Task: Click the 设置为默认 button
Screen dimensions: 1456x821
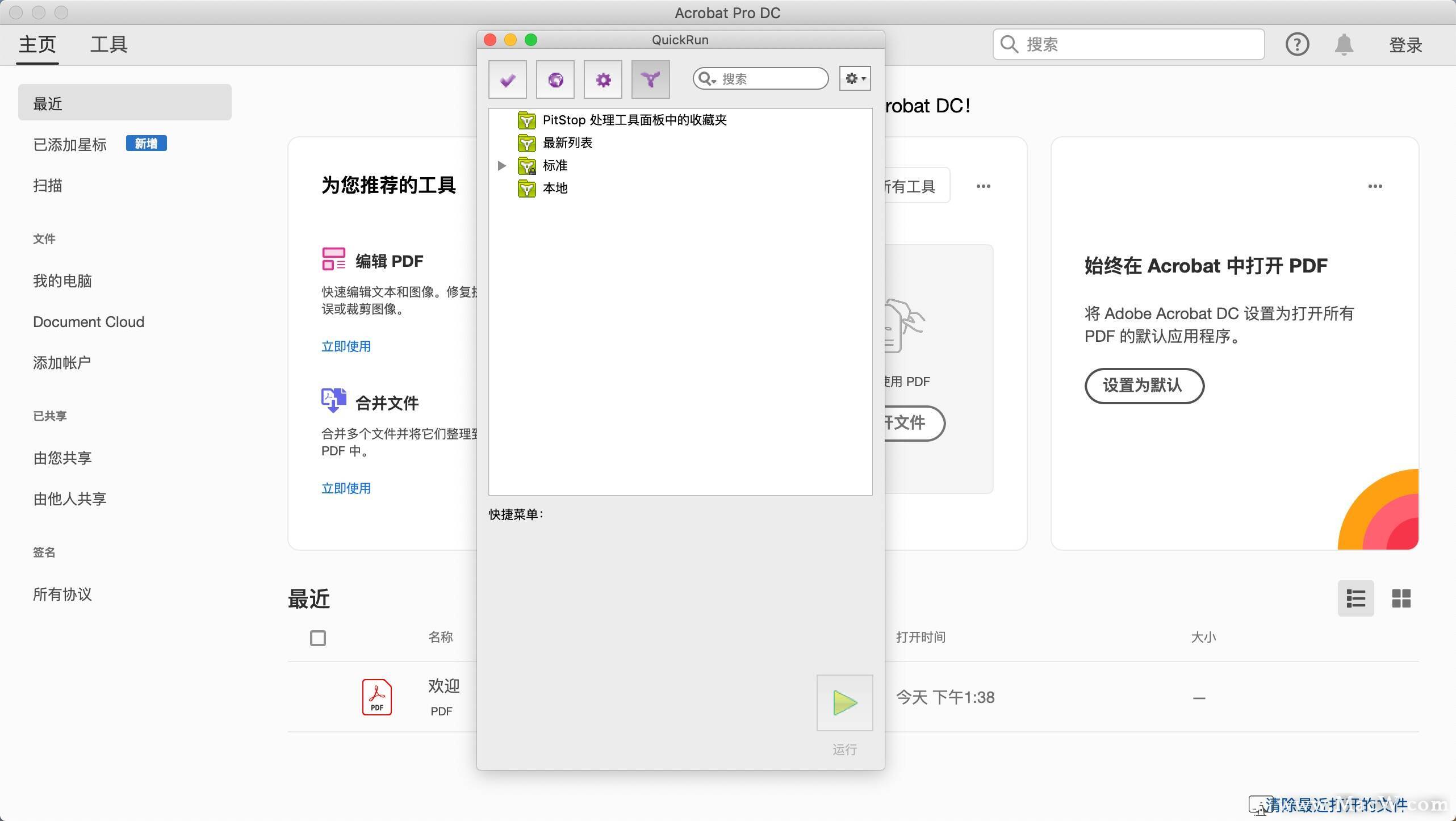Action: coord(1145,386)
